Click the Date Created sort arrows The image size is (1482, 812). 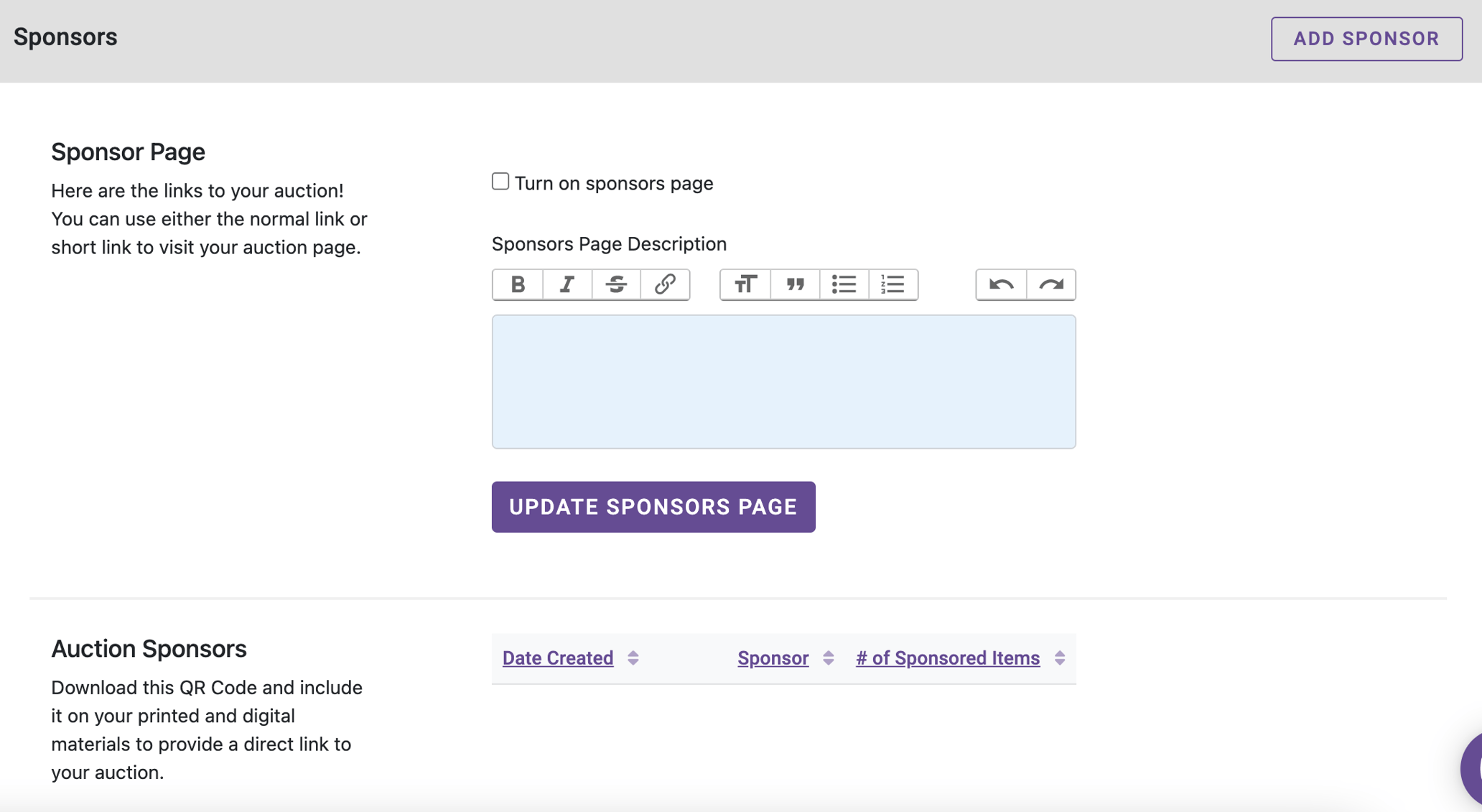point(633,658)
